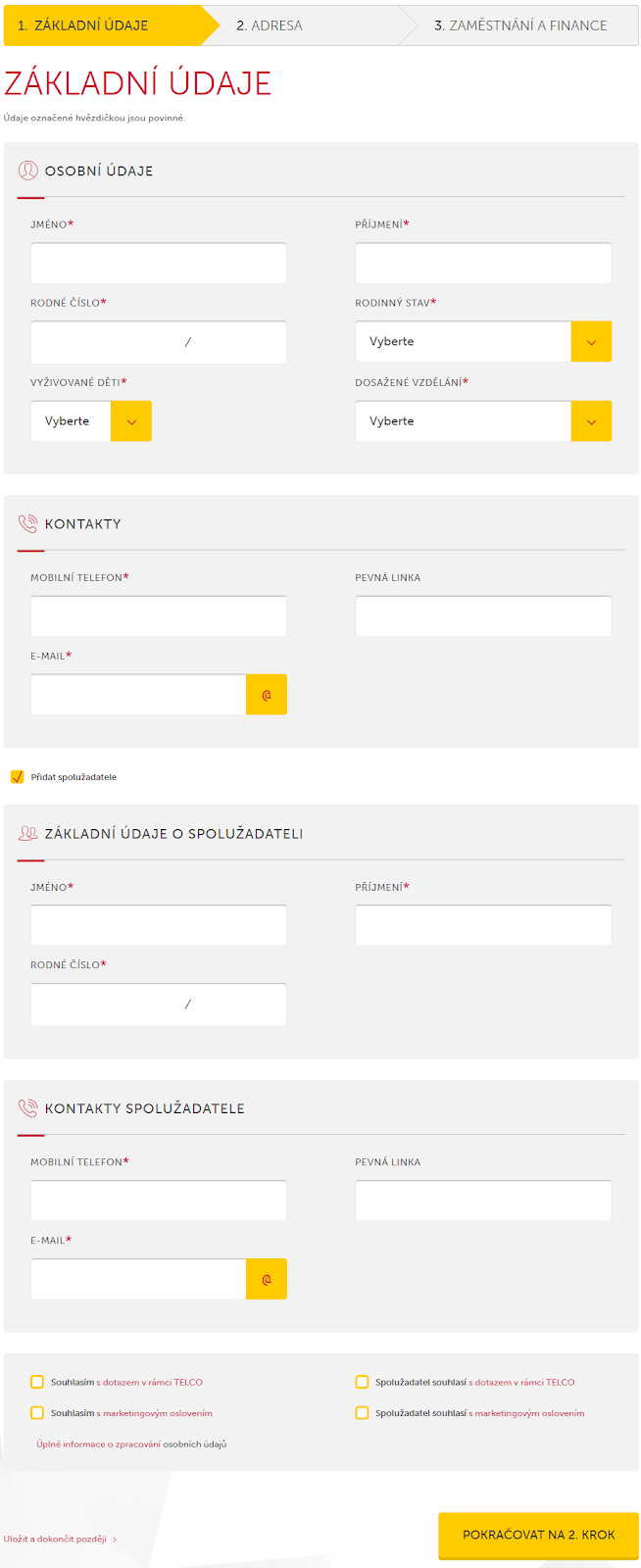Open the Dosažené vzdělání dropdown arrow
Viewport: 641px width, 1568px height.
(x=591, y=421)
